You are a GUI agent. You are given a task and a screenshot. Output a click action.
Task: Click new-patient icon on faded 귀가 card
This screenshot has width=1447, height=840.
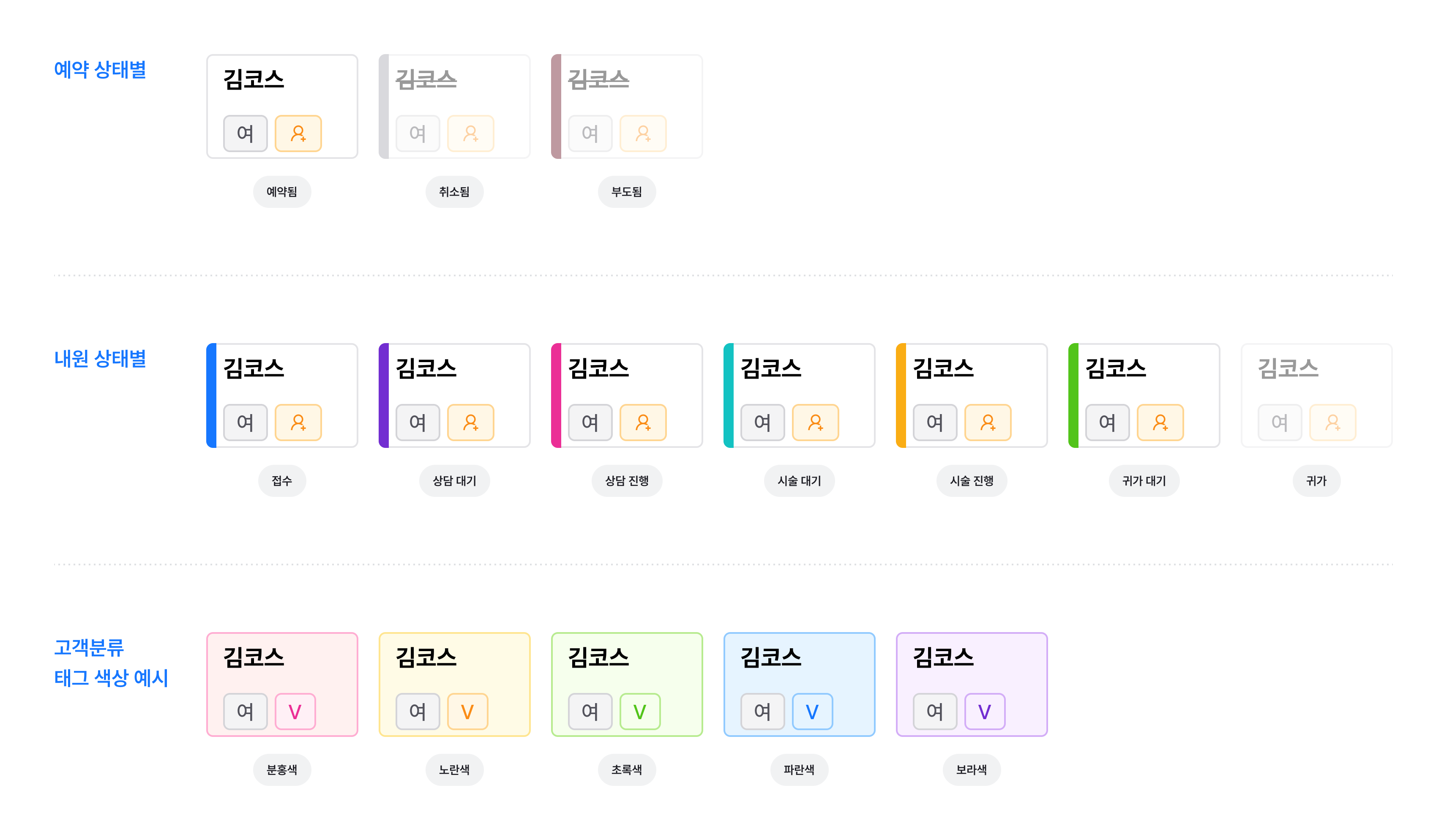[1332, 423]
